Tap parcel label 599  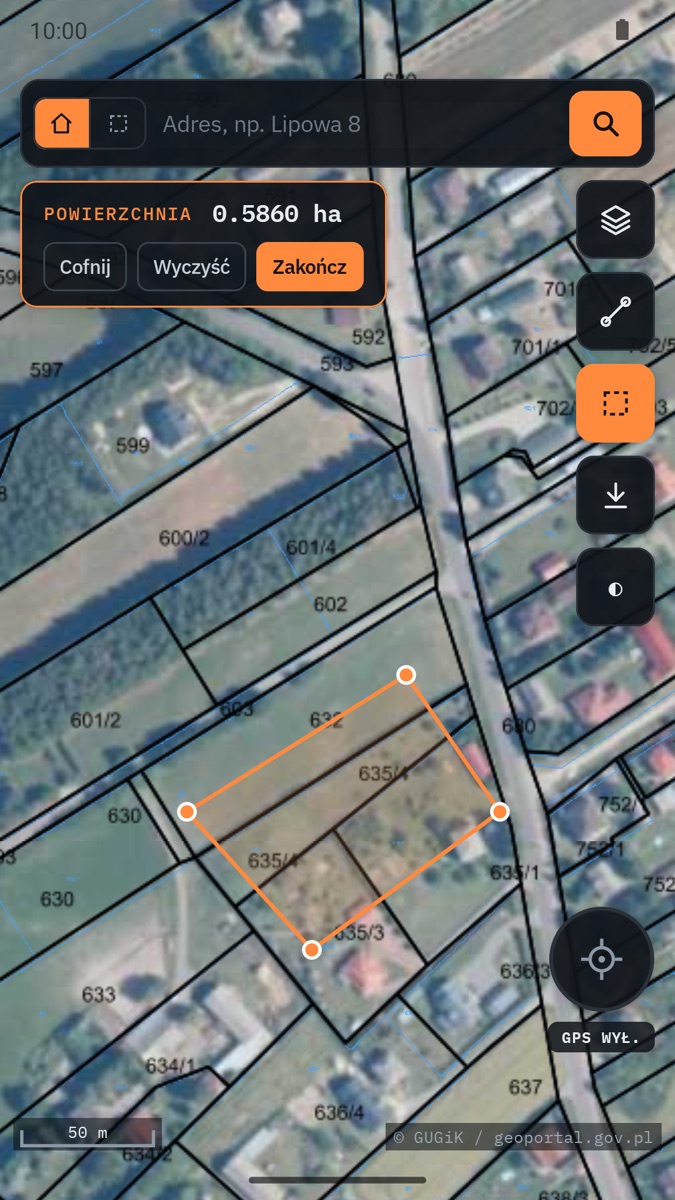pyautogui.click(x=133, y=445)
